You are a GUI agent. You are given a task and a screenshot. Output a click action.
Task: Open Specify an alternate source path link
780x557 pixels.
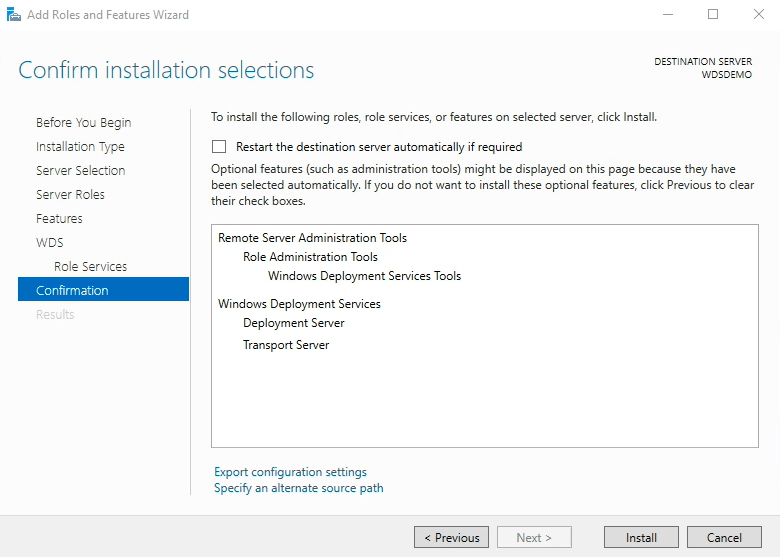[298, 488]
